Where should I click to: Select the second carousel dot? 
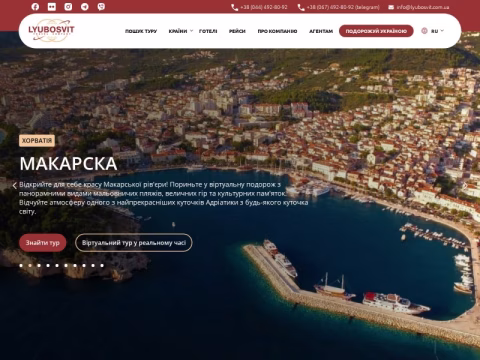[x=30, y=266]
